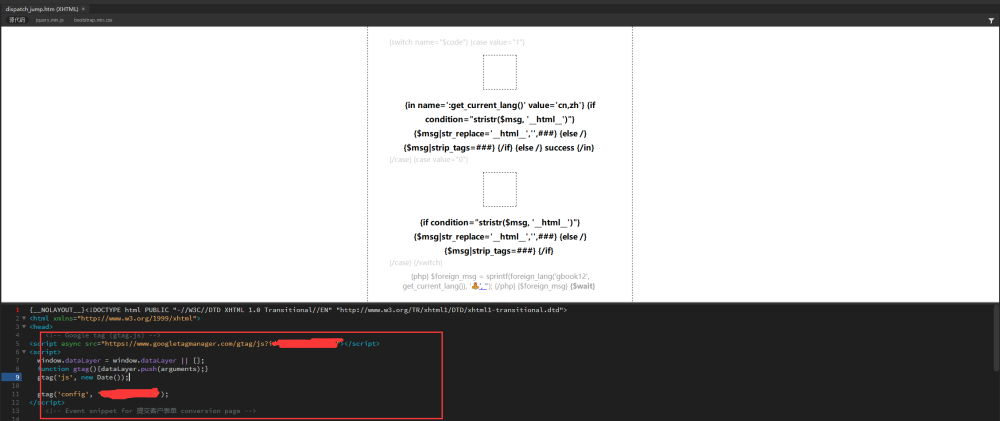The height and width of the screenshot is (421, 1000).
Task: Select the second image placeholder in design view
Action: (x=500, y=189)
